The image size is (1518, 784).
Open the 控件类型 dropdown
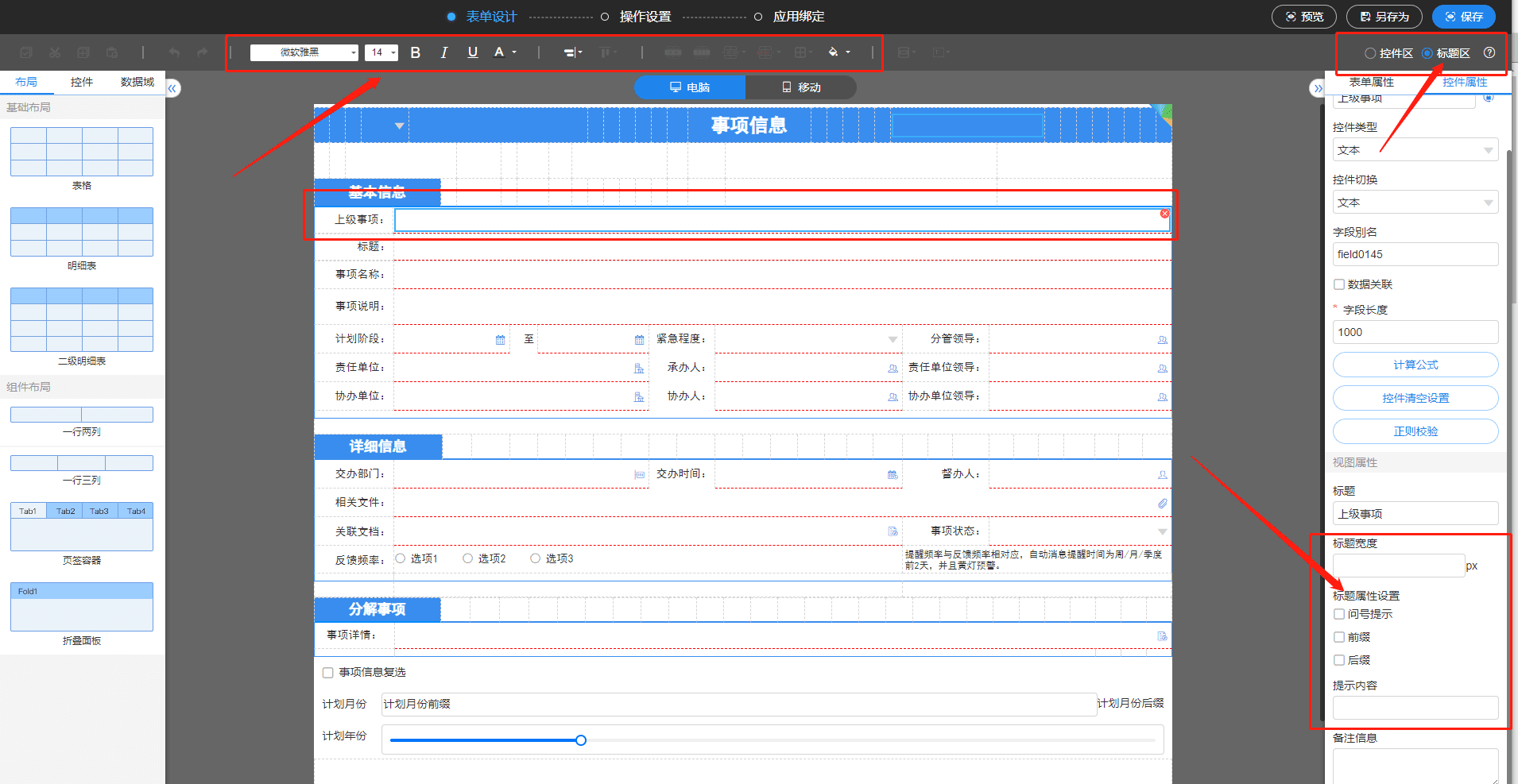pos(1415,150)
